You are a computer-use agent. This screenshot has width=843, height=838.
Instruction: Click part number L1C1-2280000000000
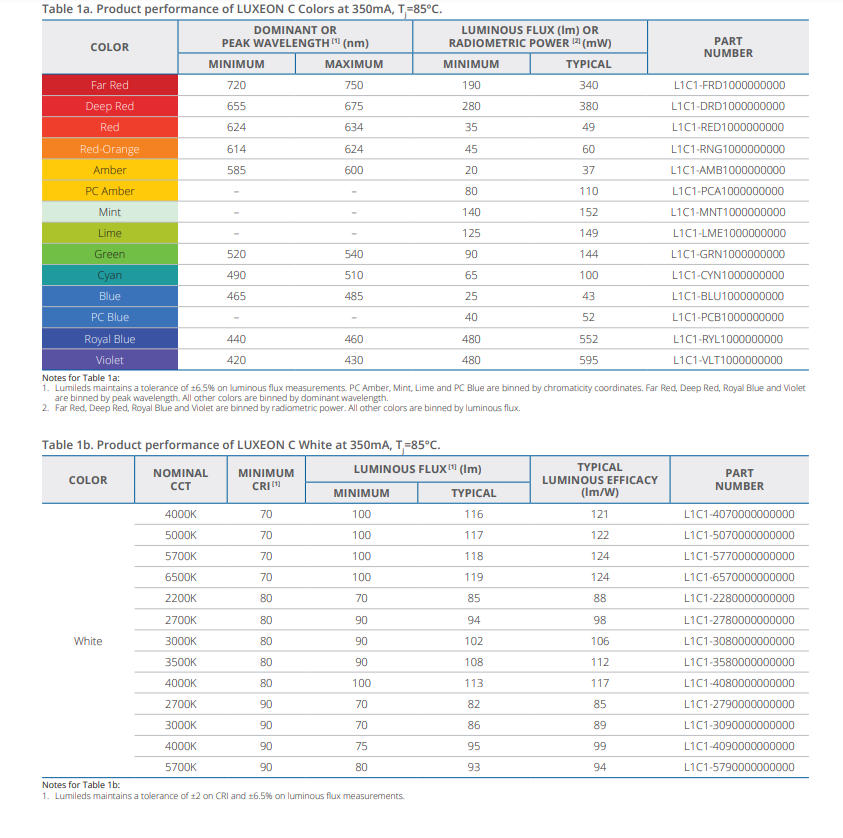click(739, 598)
